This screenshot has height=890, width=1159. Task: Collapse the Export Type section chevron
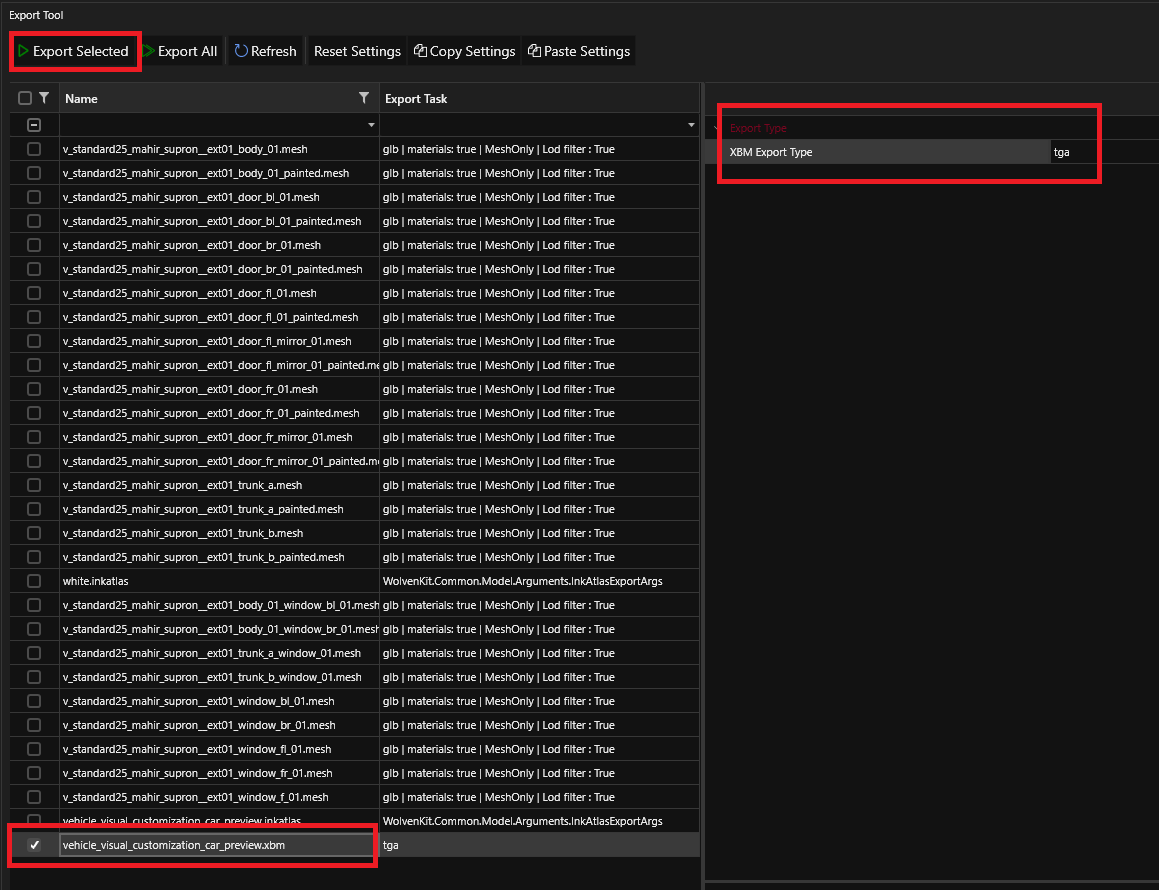[717, 128]
